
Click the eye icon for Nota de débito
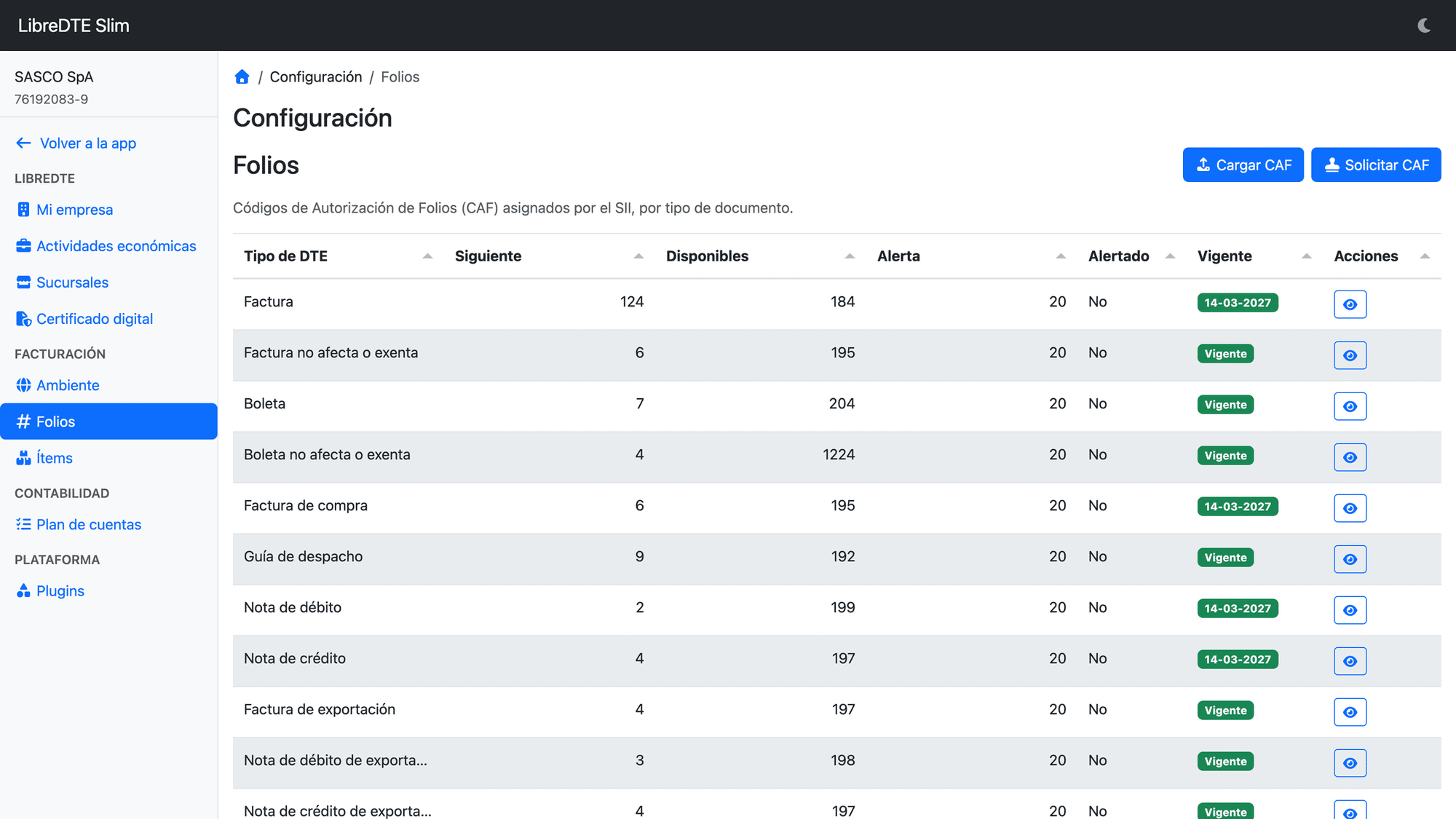point(1350,610)
